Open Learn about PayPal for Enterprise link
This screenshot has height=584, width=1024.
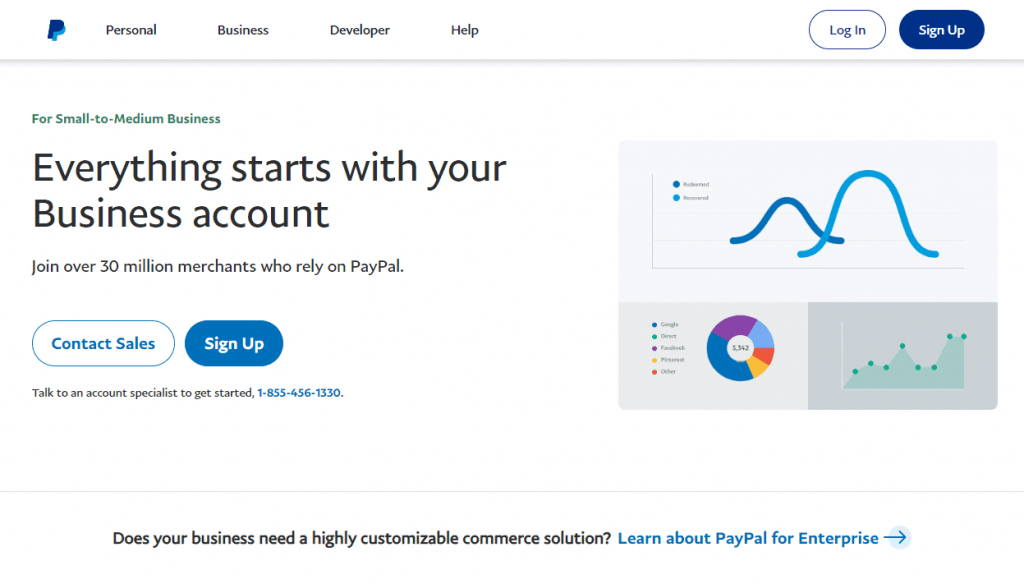(748, 538)
